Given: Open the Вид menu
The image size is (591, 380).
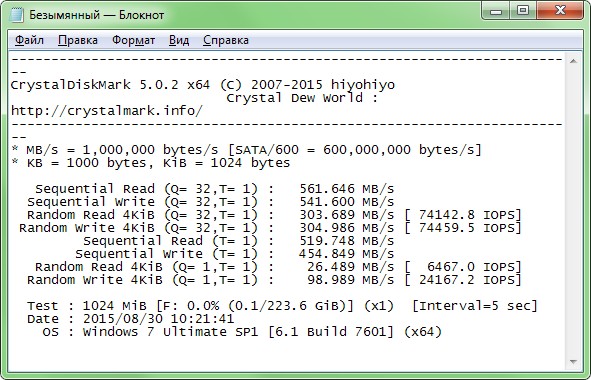Looking at the screenshot, I should pyautogui.click(x=179, y=40).
